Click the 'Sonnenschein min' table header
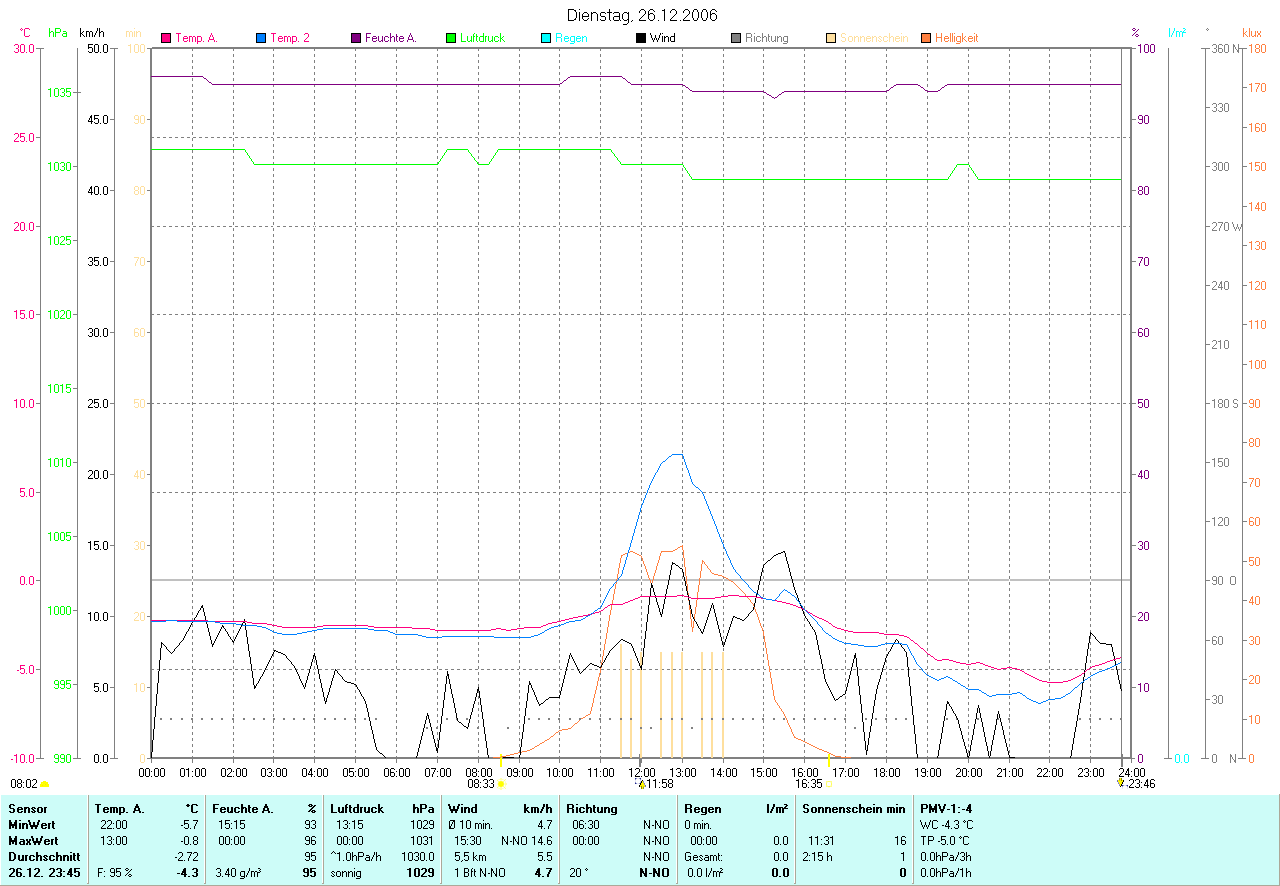The height and width of the screenshot is (886, 1280). (854, 808)
